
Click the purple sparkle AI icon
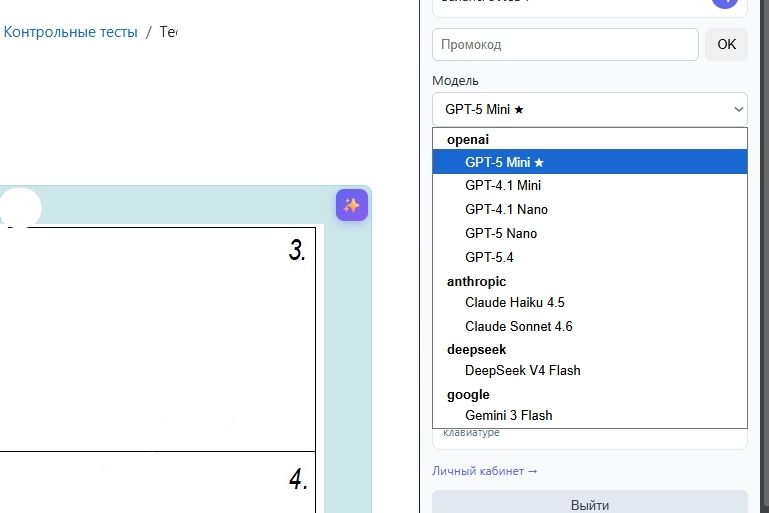click(352, 205)
